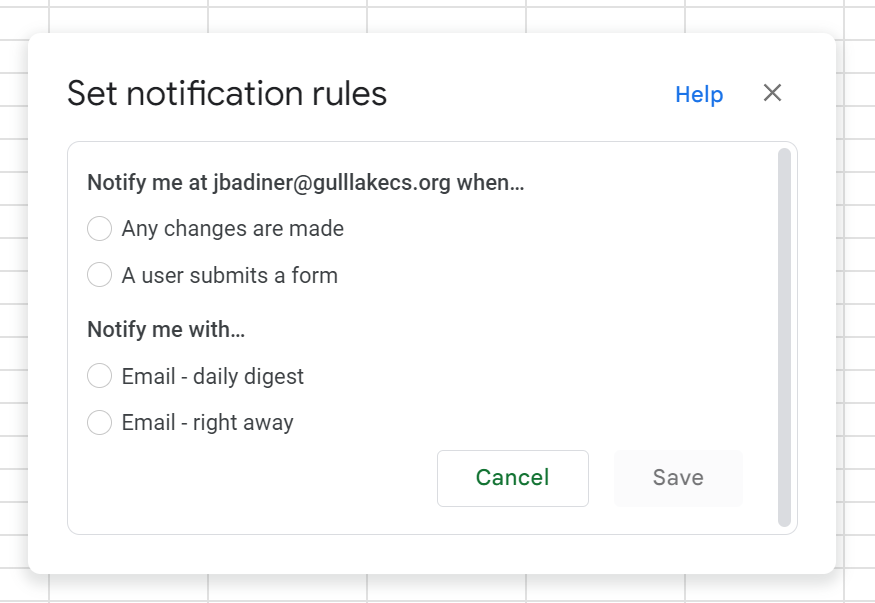Click the "Notify me with…" heading
Image resolution: width=875 pixels, height=603 pixels.
[166, 330]
